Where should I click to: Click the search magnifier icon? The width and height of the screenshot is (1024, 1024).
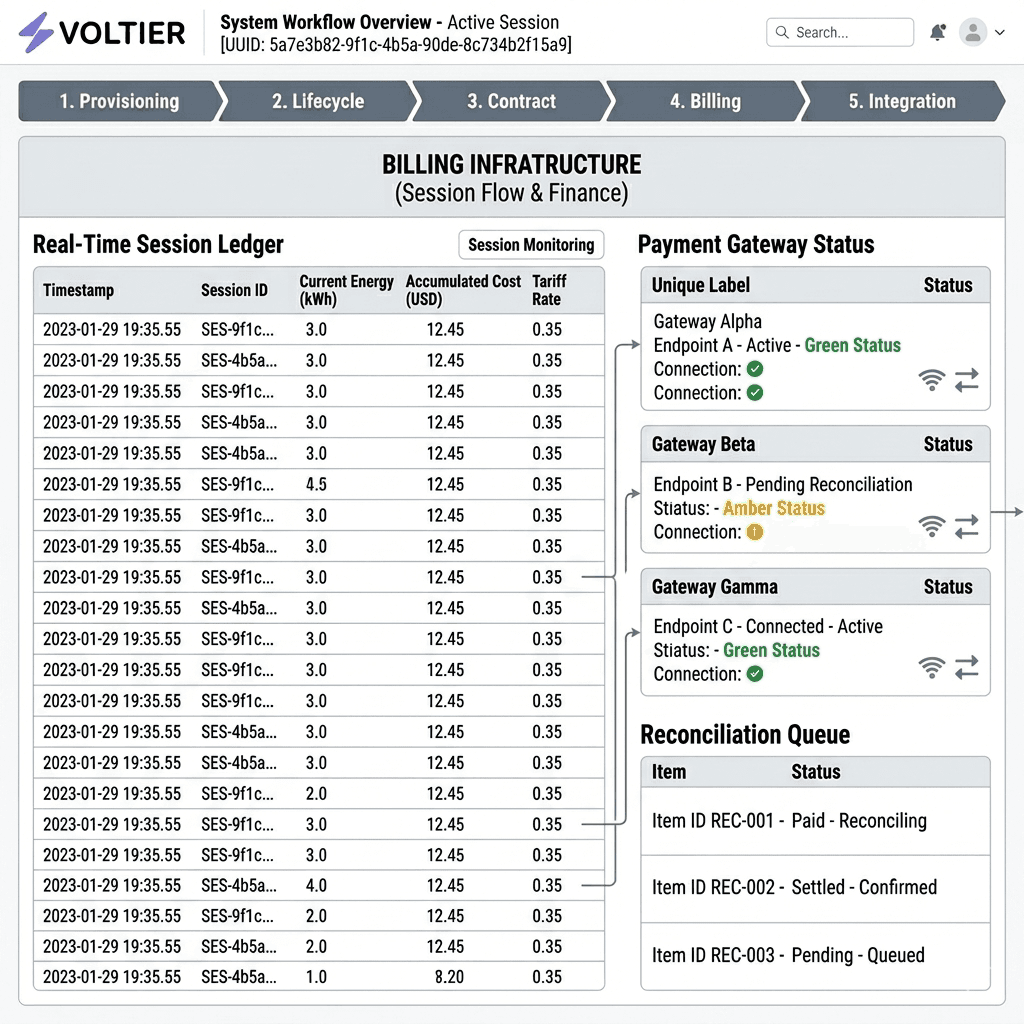click(782, 32)
